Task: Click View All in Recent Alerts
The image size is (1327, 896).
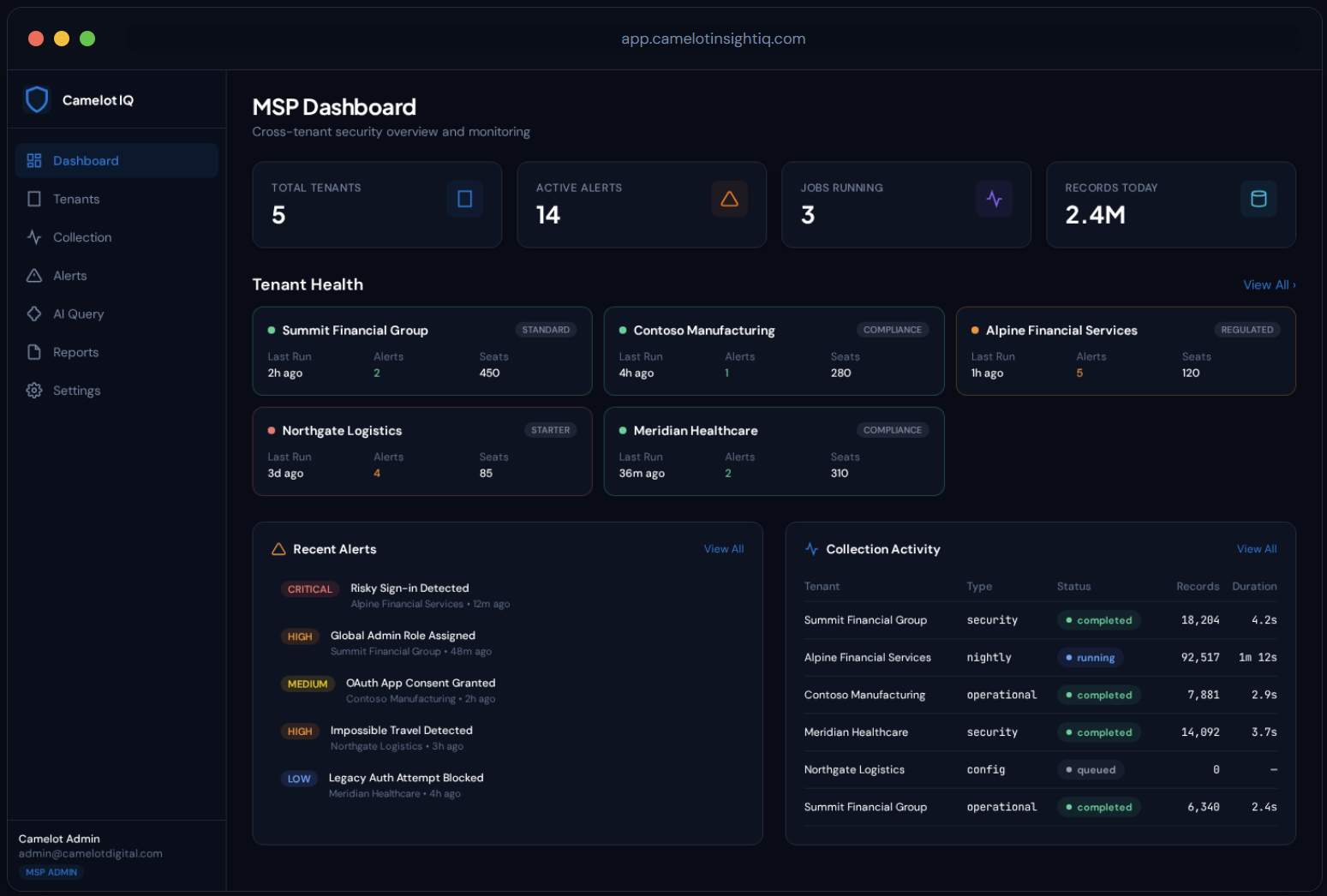Action: point(724,549)
